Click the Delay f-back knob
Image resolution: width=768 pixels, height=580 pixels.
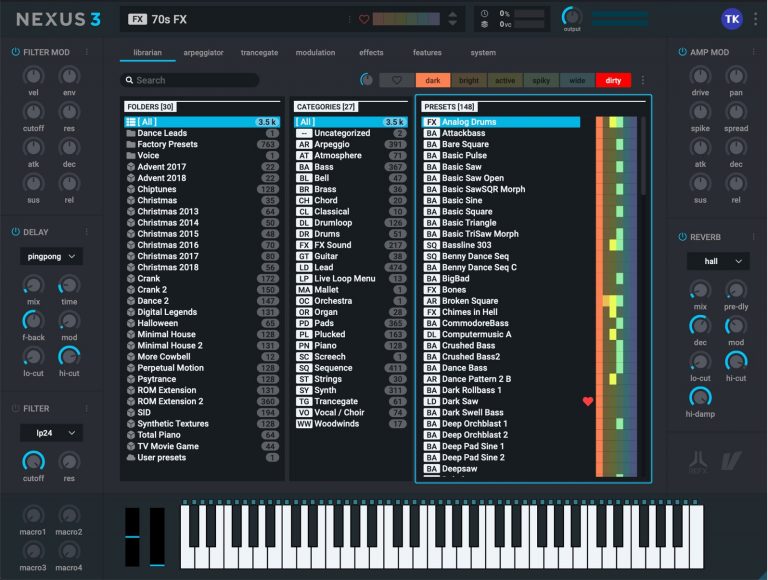[33, 321]
